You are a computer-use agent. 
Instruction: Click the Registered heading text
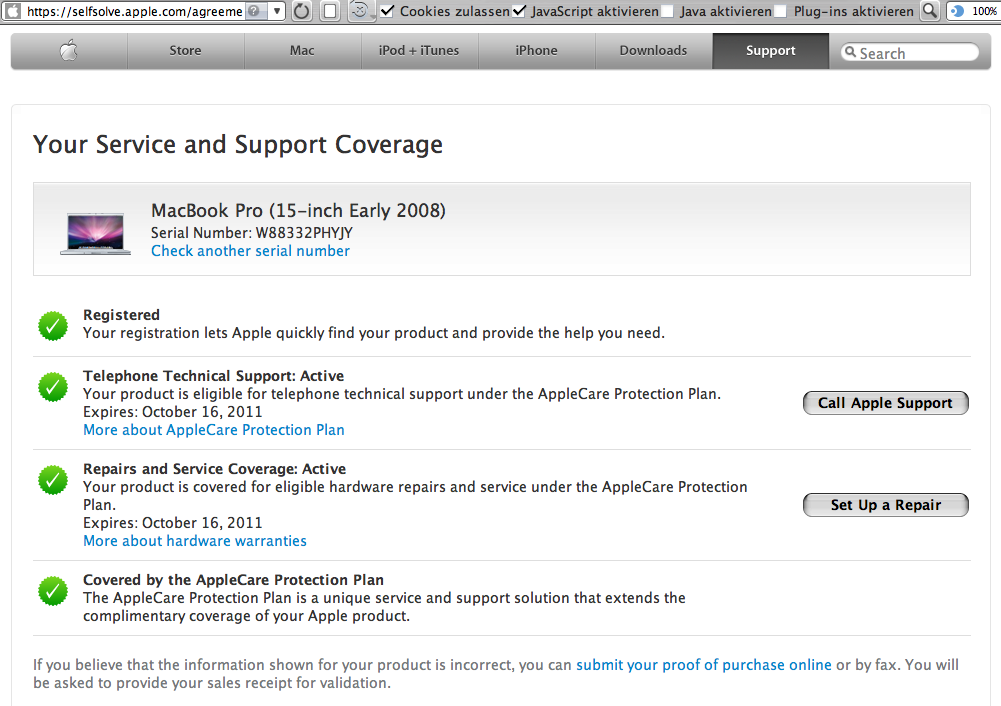[121, 315]
